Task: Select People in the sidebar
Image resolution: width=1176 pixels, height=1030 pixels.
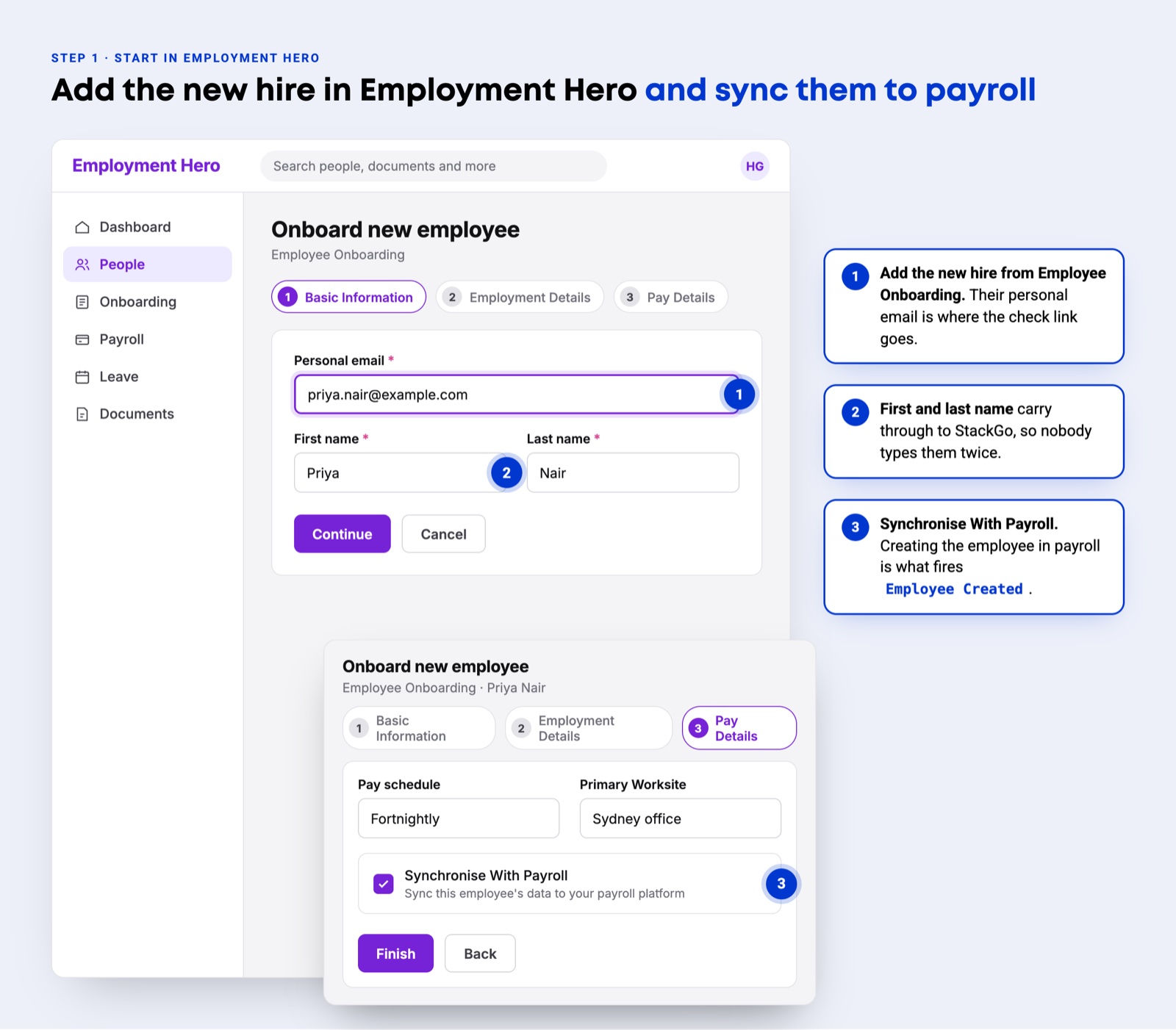Action: click(x=147, y=264)
